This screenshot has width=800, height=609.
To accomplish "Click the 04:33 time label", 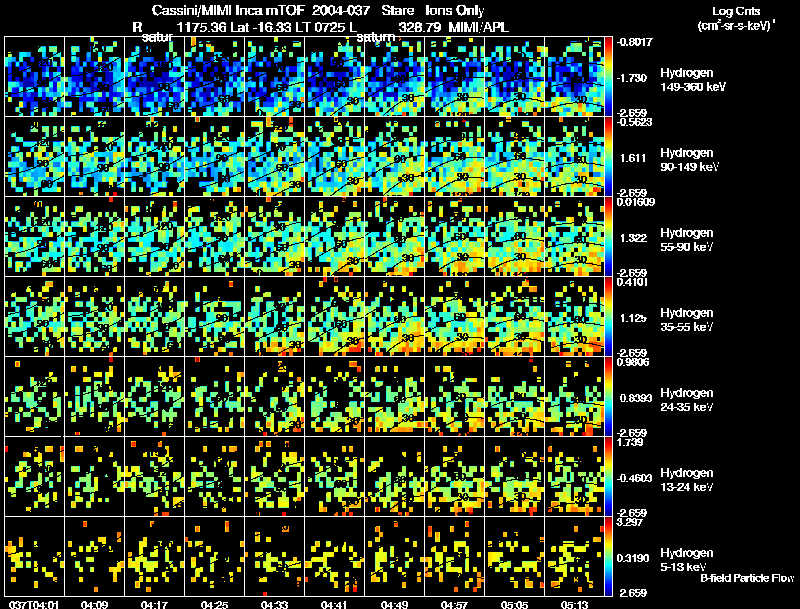I will [x=274, y=604].
